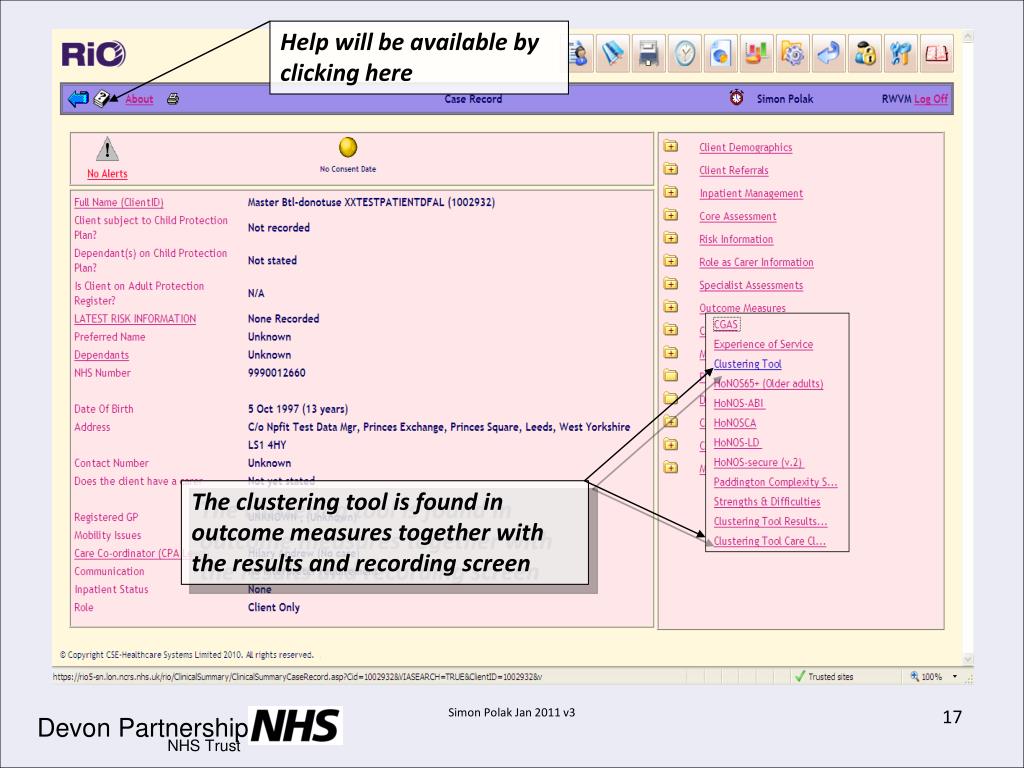Click the user name Simon Polak
This screenshot has height=768, width=1024.
pyautogui.click(x=785, y=99)
